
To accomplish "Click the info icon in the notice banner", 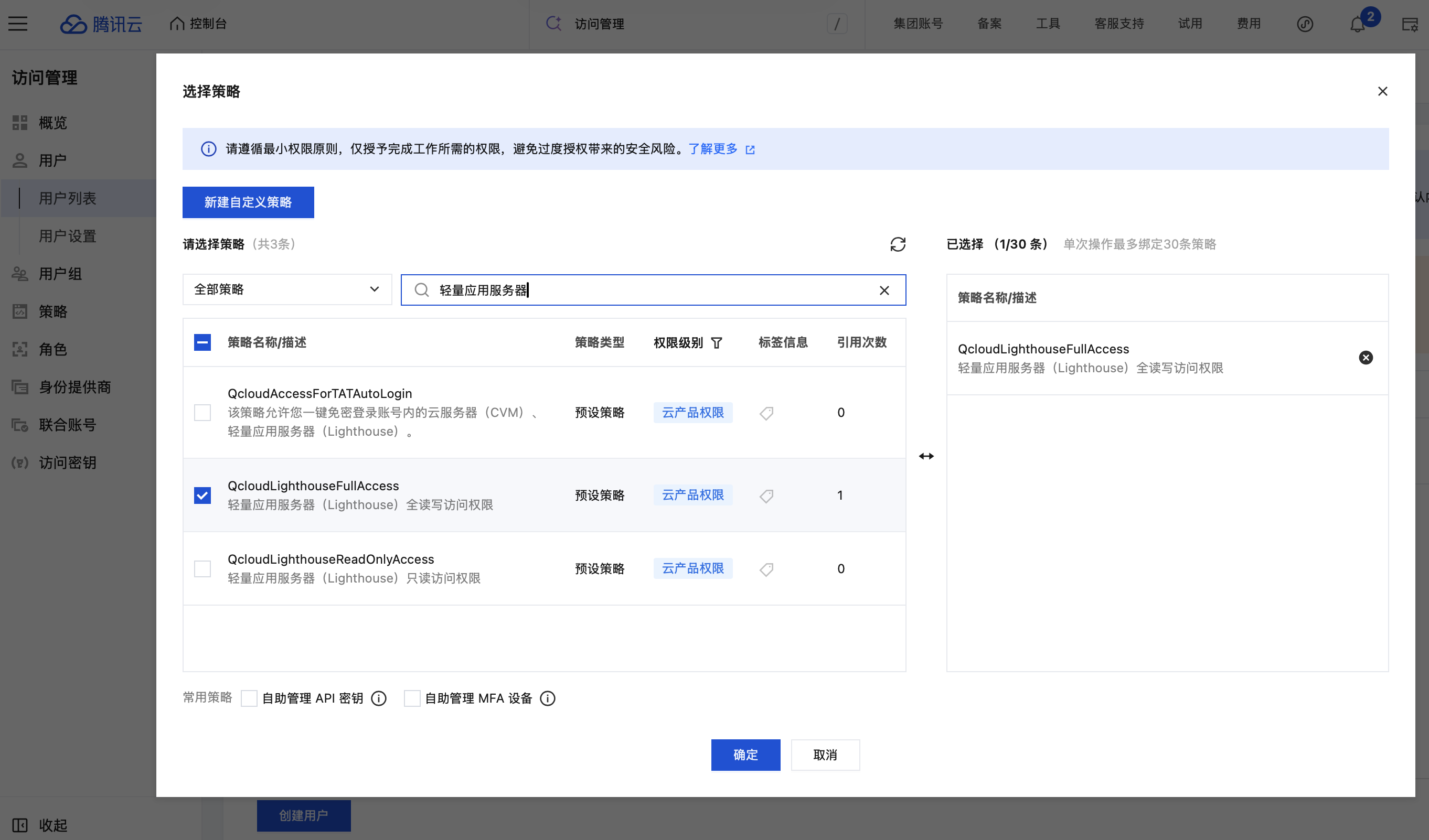I will [209, 149].
